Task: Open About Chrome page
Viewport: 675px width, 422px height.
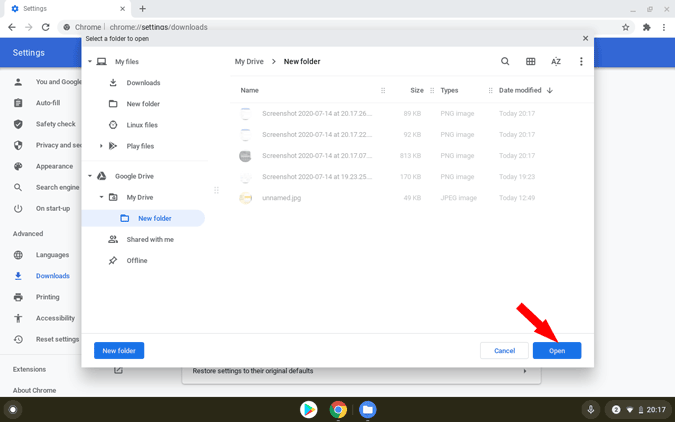Action: [34, 391]
